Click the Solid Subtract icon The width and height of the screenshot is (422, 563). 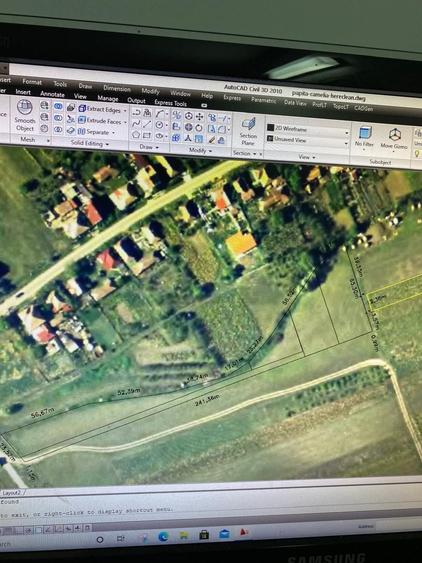(x=58, y=118)
